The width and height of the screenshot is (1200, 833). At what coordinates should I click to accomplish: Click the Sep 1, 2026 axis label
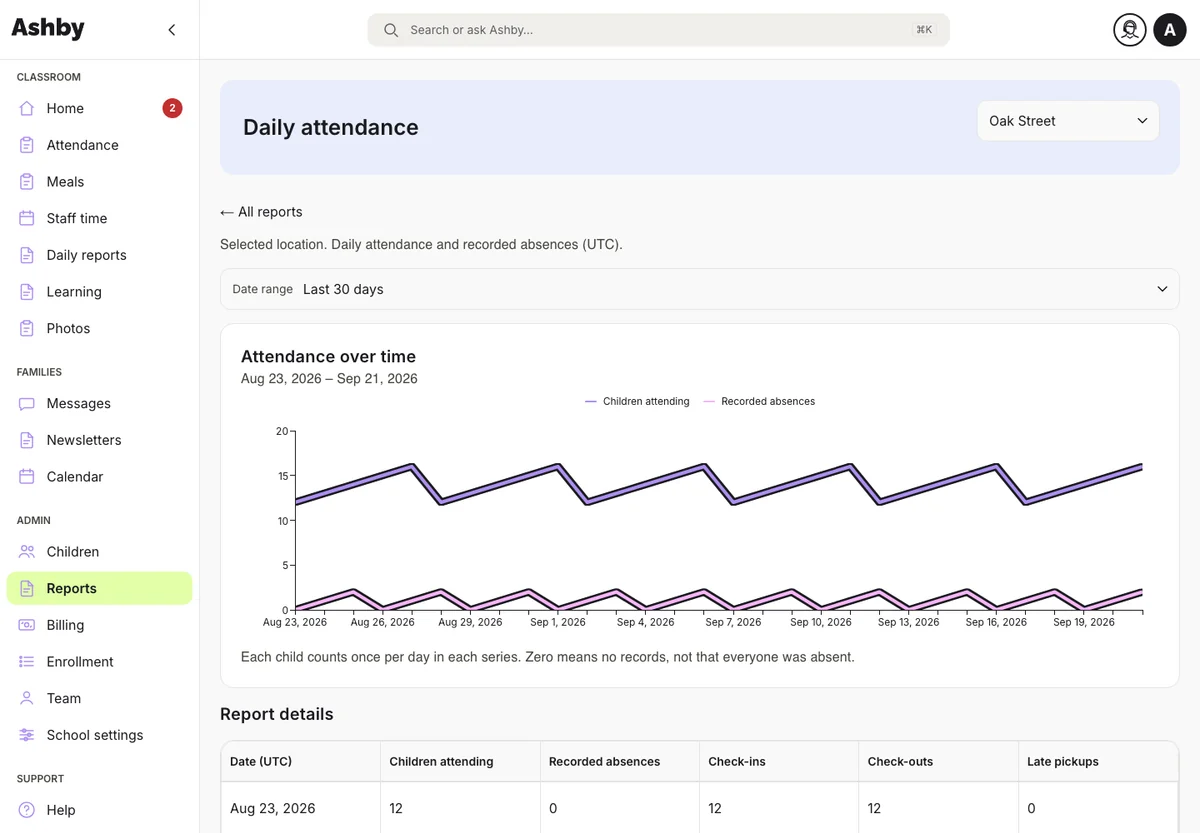coord(558,622)
